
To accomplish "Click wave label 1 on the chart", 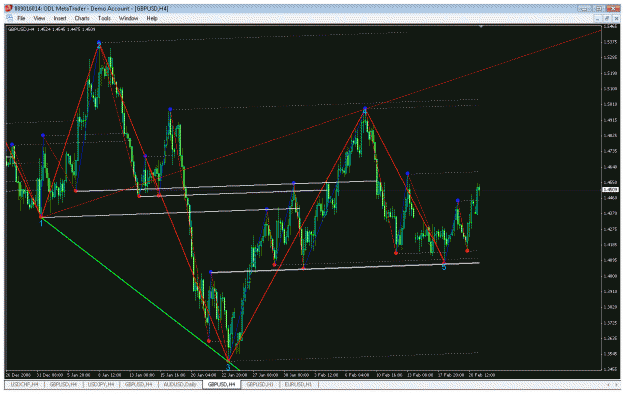I will (41, 223).
